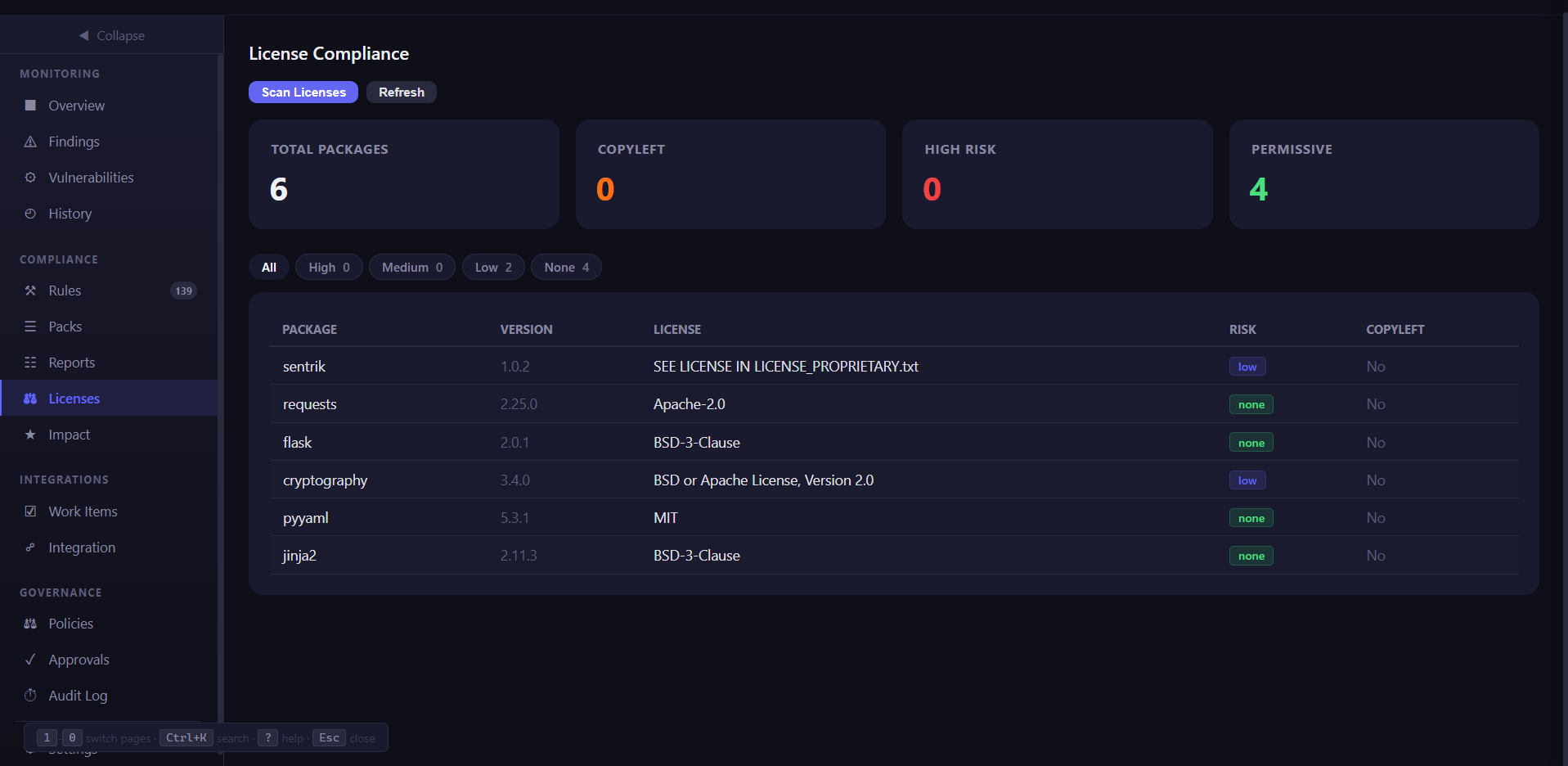Click the low risk badge for sentrik
Image resolution: width=1568 pixels, height=766 pixels.
tap(1247, 367)
